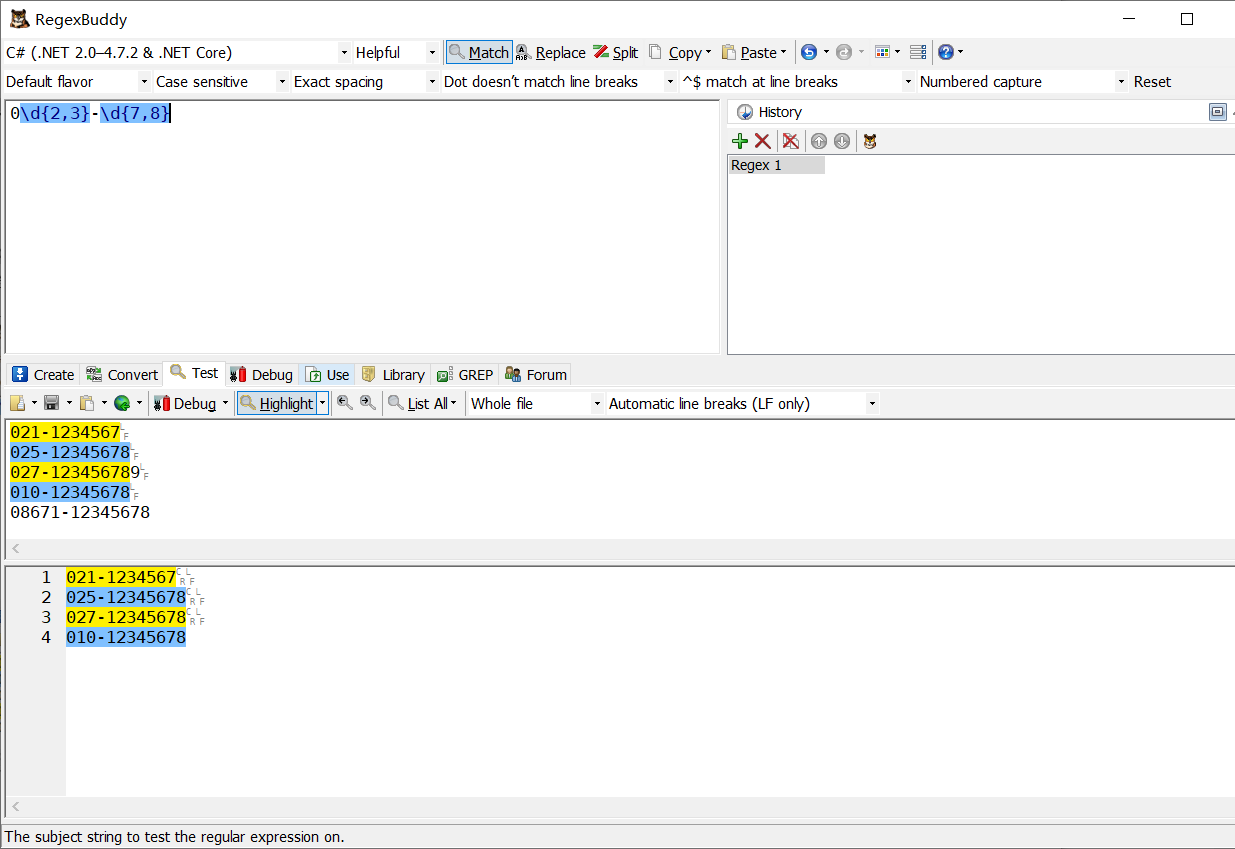Toggle the Highlight matches button
This screenshot has height=849, width=1235.
tap(277, 403)
